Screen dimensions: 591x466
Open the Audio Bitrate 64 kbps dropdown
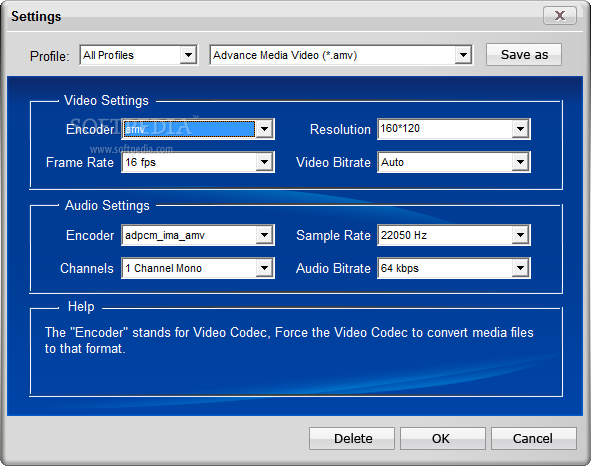point(454,268)
